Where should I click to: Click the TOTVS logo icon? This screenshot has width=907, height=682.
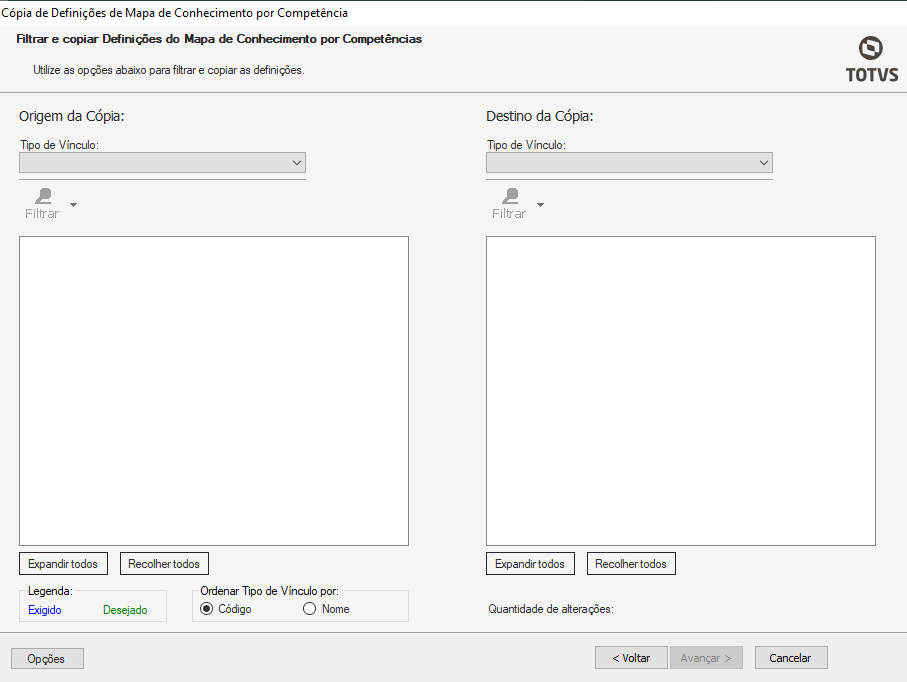[871, 50]
